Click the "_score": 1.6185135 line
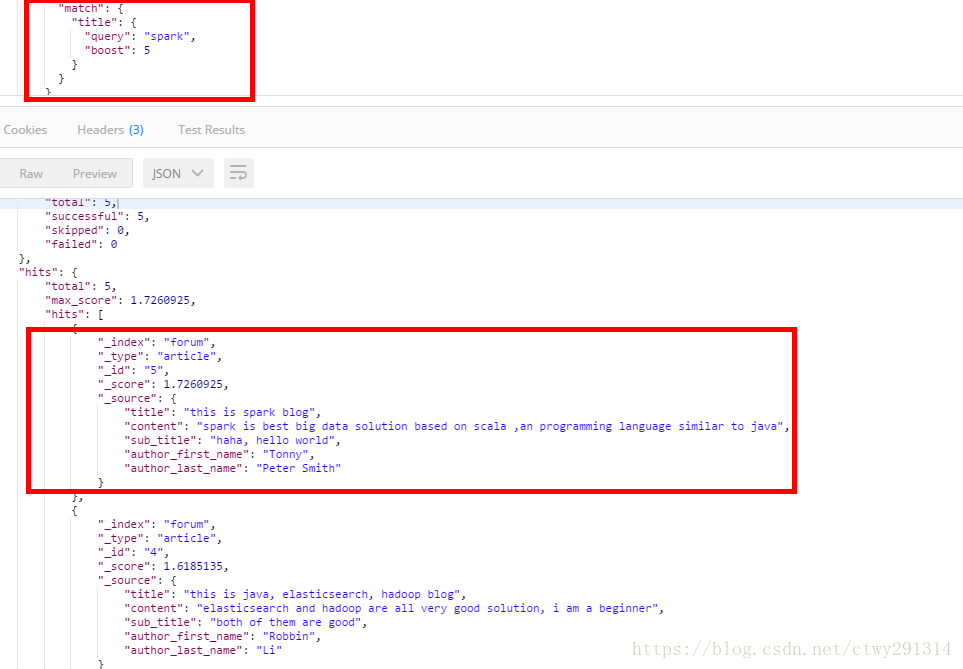 click(x=163, y=566)
